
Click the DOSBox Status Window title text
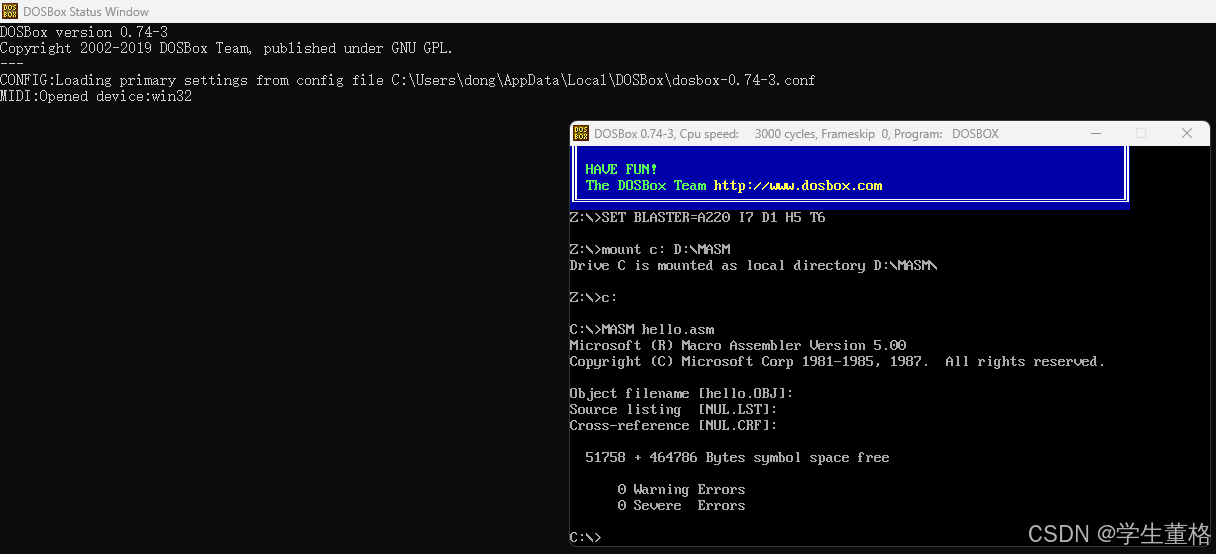[x=85, y=11]
